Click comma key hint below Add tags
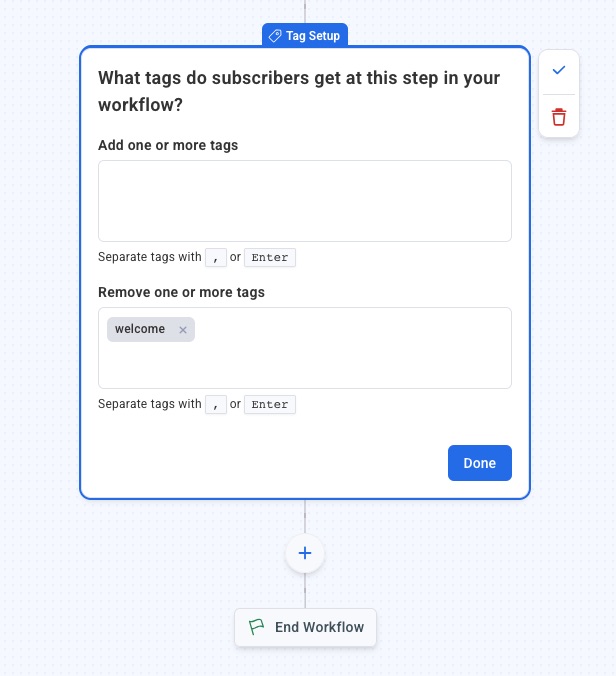This screenshot has width=616, height=676. click(216, 257)
